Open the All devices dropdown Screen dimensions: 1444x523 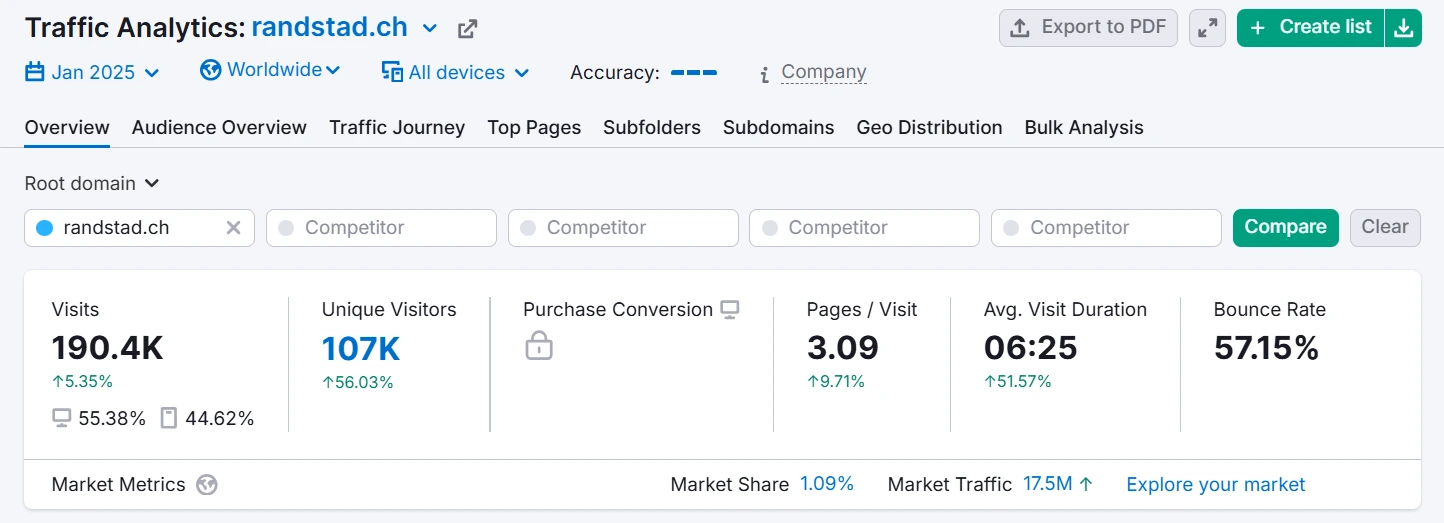point(455,72)
